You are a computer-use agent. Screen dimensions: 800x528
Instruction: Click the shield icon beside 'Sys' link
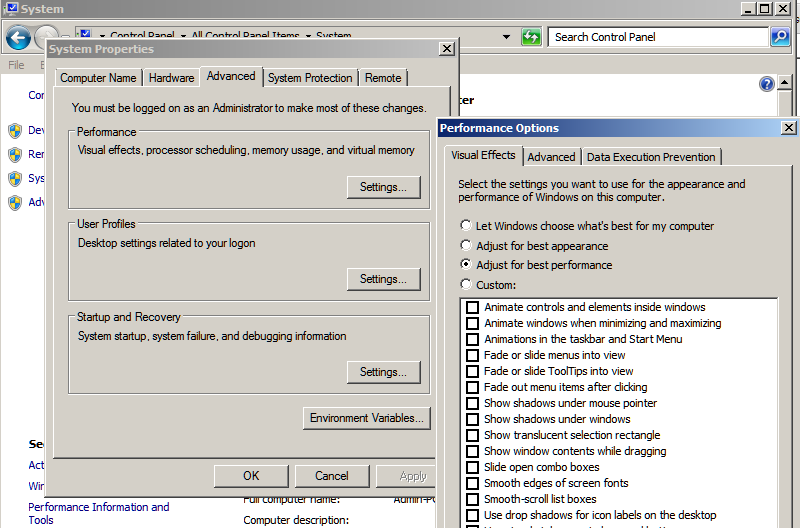(x=15, y=179)
